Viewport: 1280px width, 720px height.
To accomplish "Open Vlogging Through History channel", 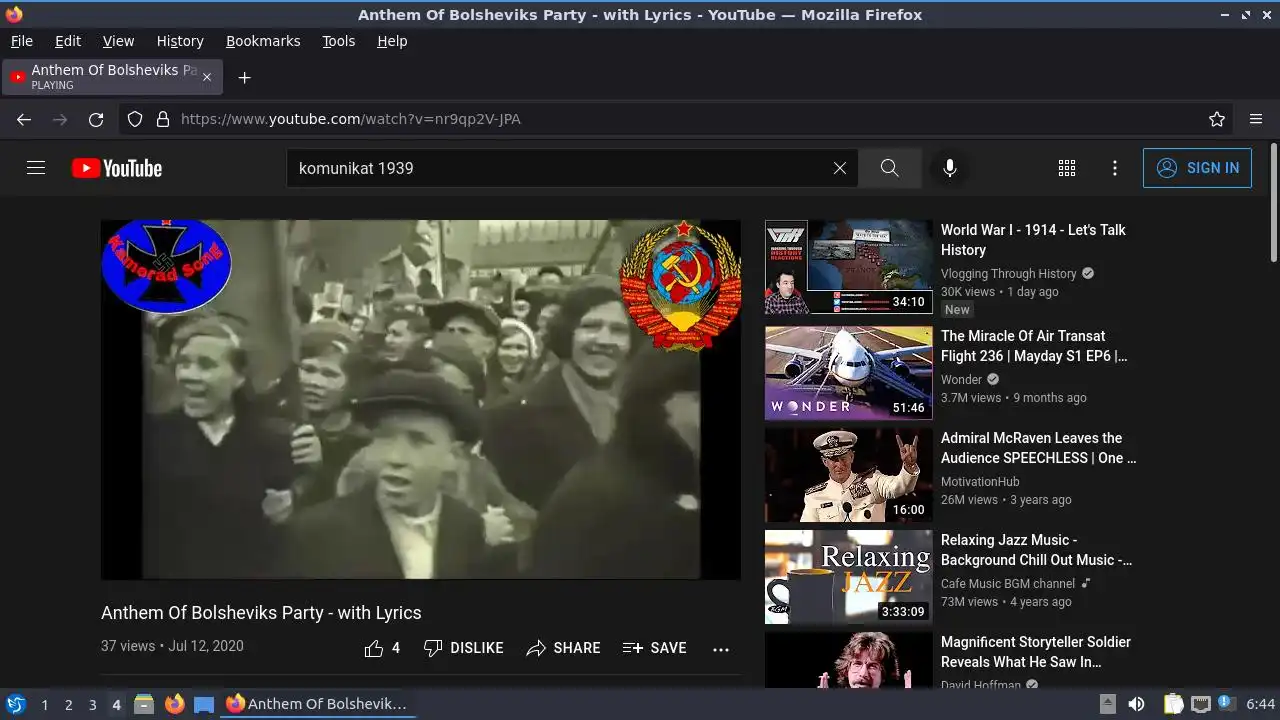I will click(x=1009, y=273).
